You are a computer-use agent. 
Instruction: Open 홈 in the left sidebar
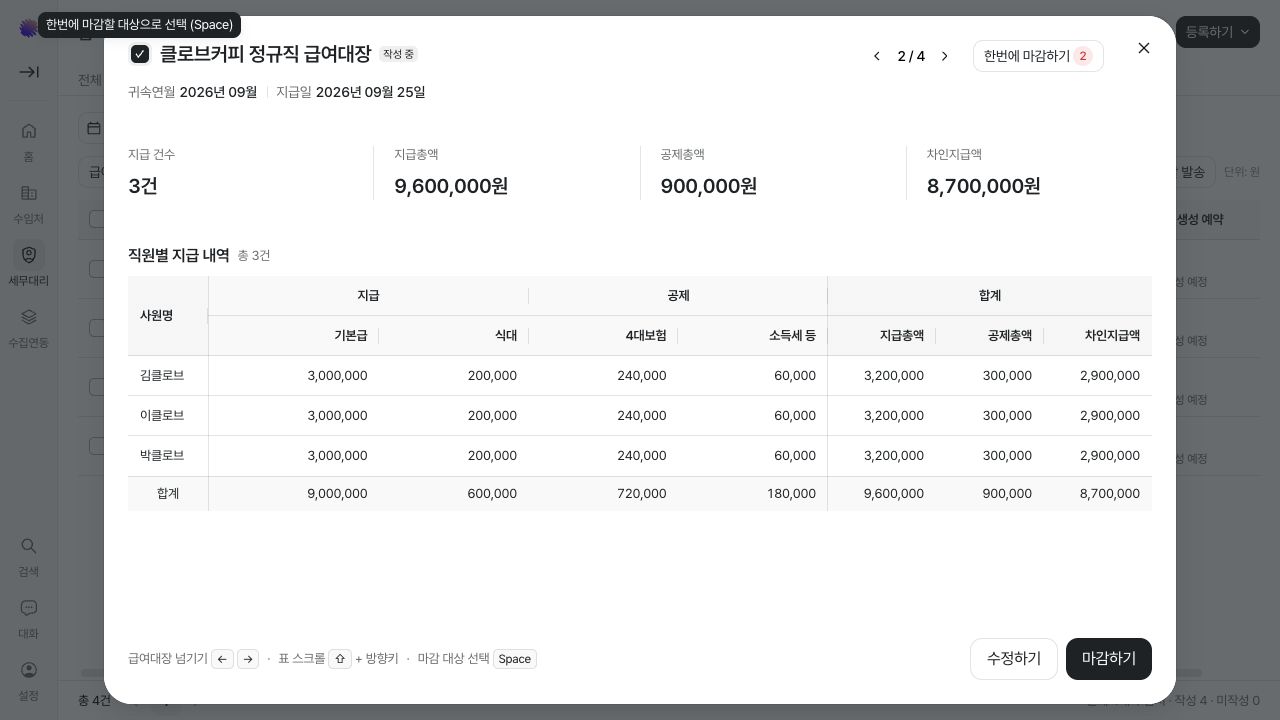(x=29, y=141)
